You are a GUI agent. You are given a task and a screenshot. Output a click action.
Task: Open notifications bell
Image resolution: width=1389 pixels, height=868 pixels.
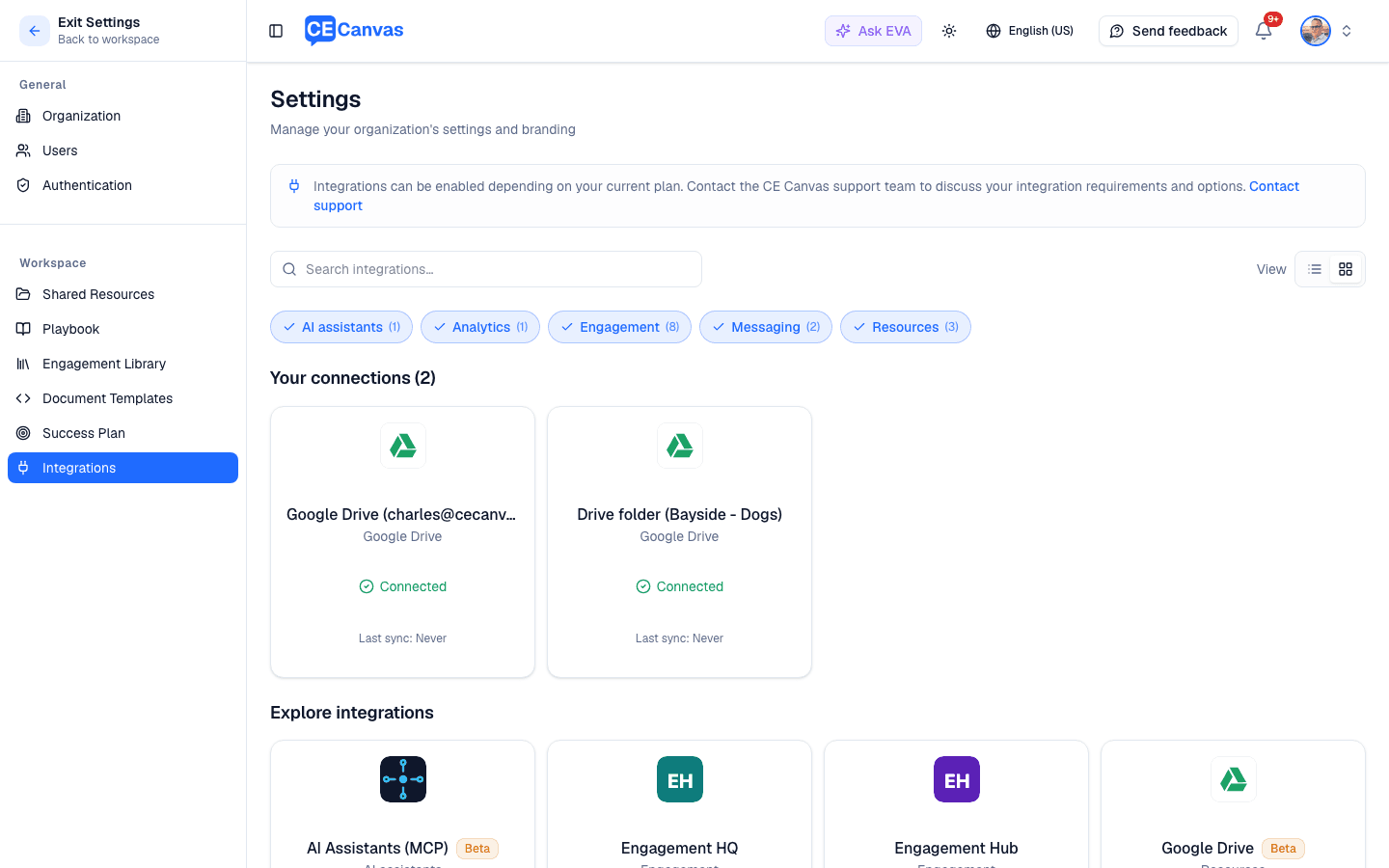coord(1264,31)
